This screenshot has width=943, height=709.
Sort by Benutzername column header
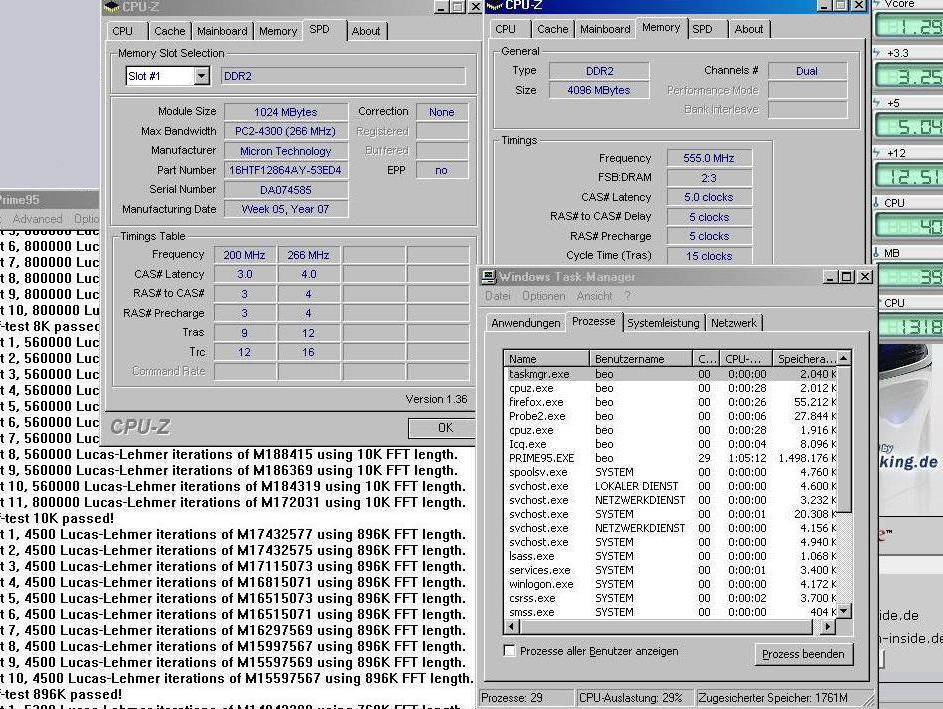[x=640, y=359]
